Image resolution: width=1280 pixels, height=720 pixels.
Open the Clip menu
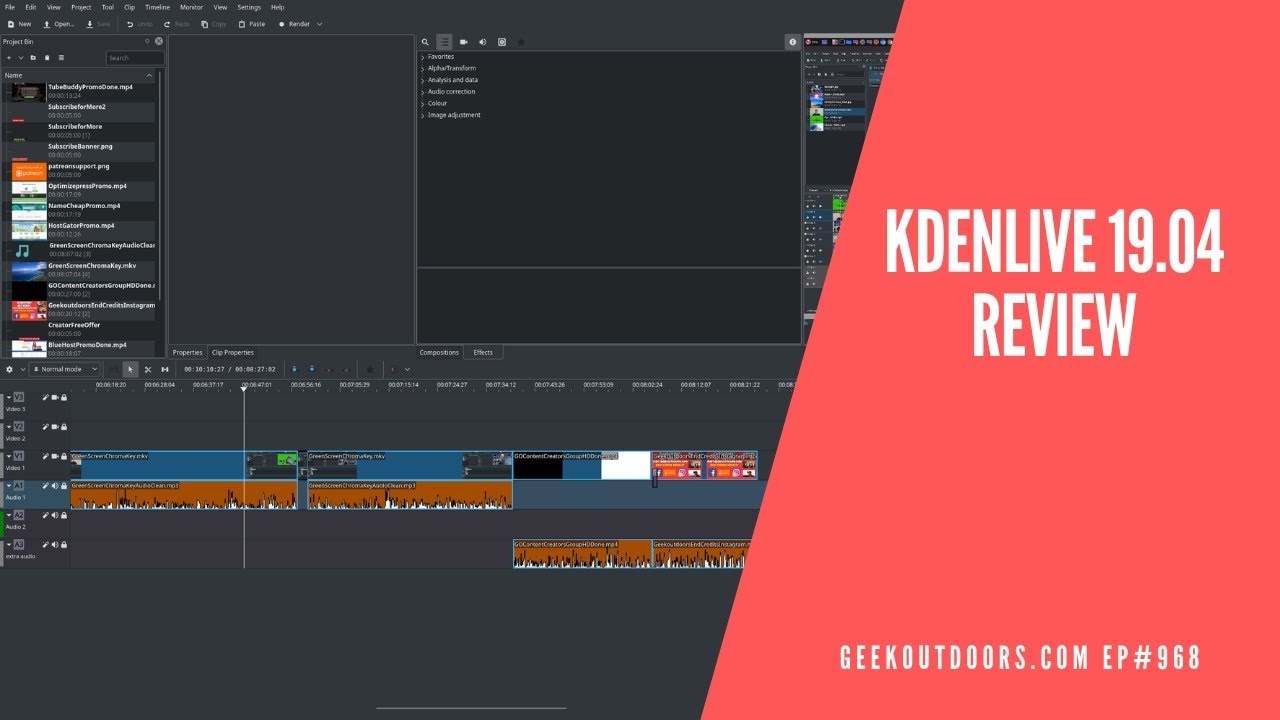(x=129, y=7)
